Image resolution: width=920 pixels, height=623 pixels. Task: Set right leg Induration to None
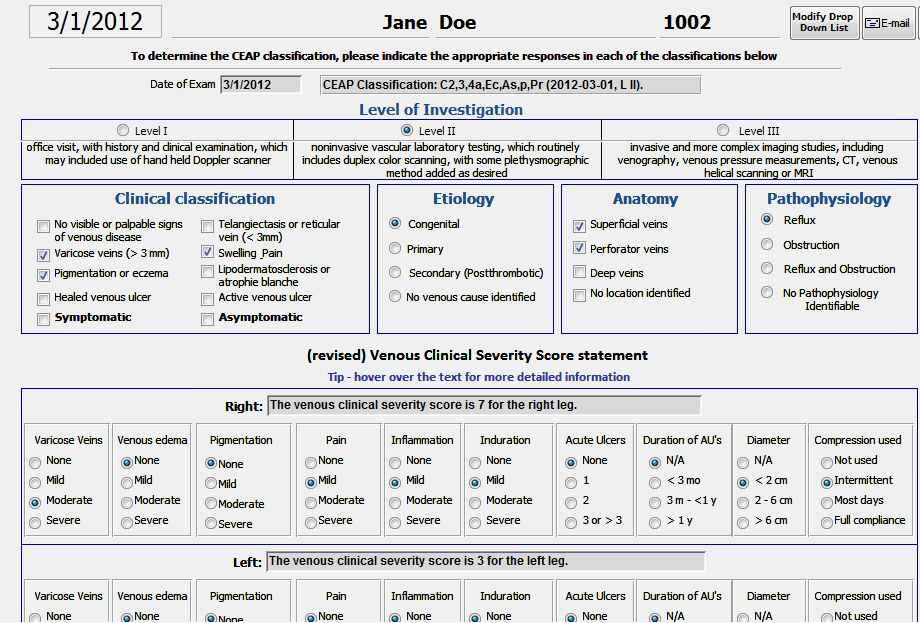click(475, 463)
